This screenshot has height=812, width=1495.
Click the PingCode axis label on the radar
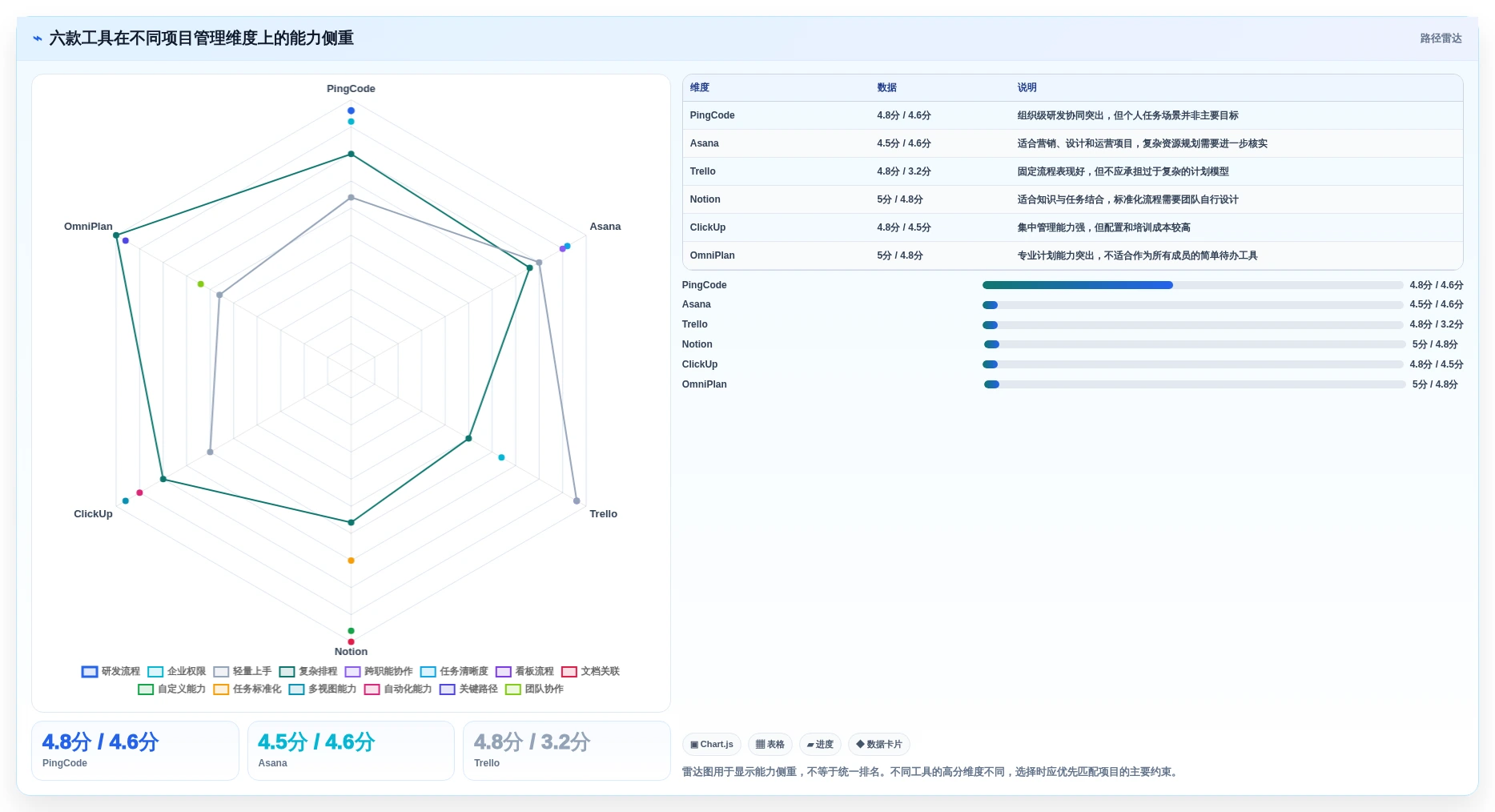tap(351, 89)
